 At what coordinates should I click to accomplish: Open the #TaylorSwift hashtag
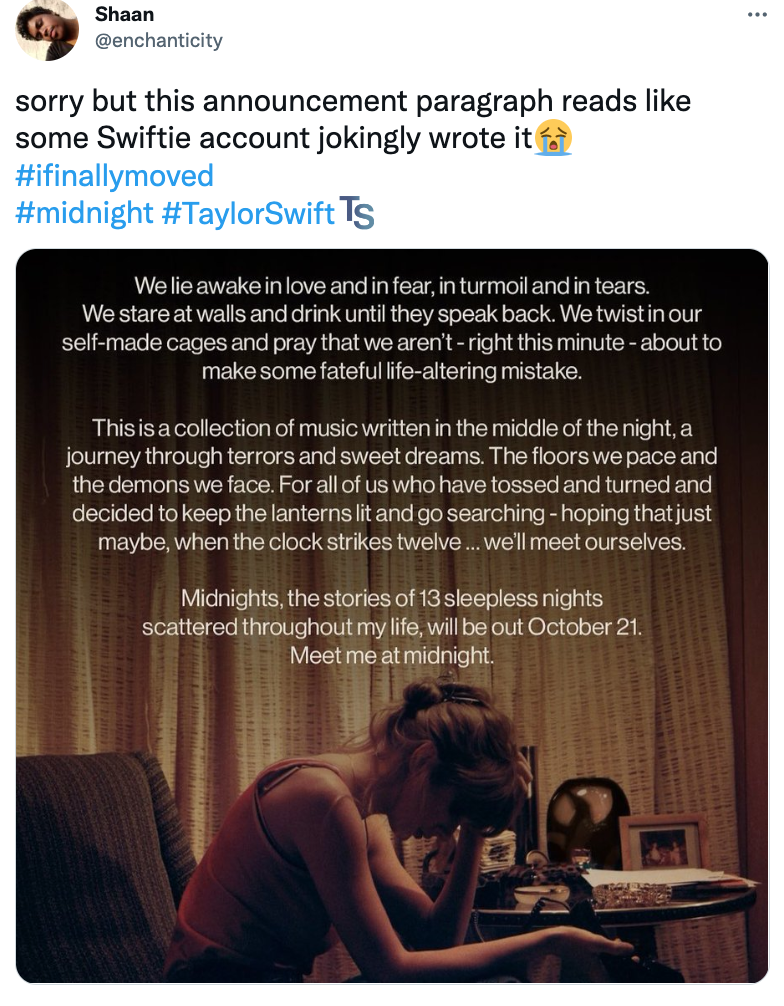point(241,212)
